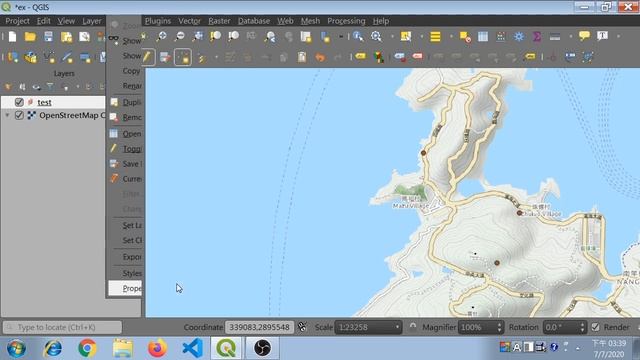Open the Processing Toolbox gear icon
This screenshot has width=640, height=360.
pos(519,36)
